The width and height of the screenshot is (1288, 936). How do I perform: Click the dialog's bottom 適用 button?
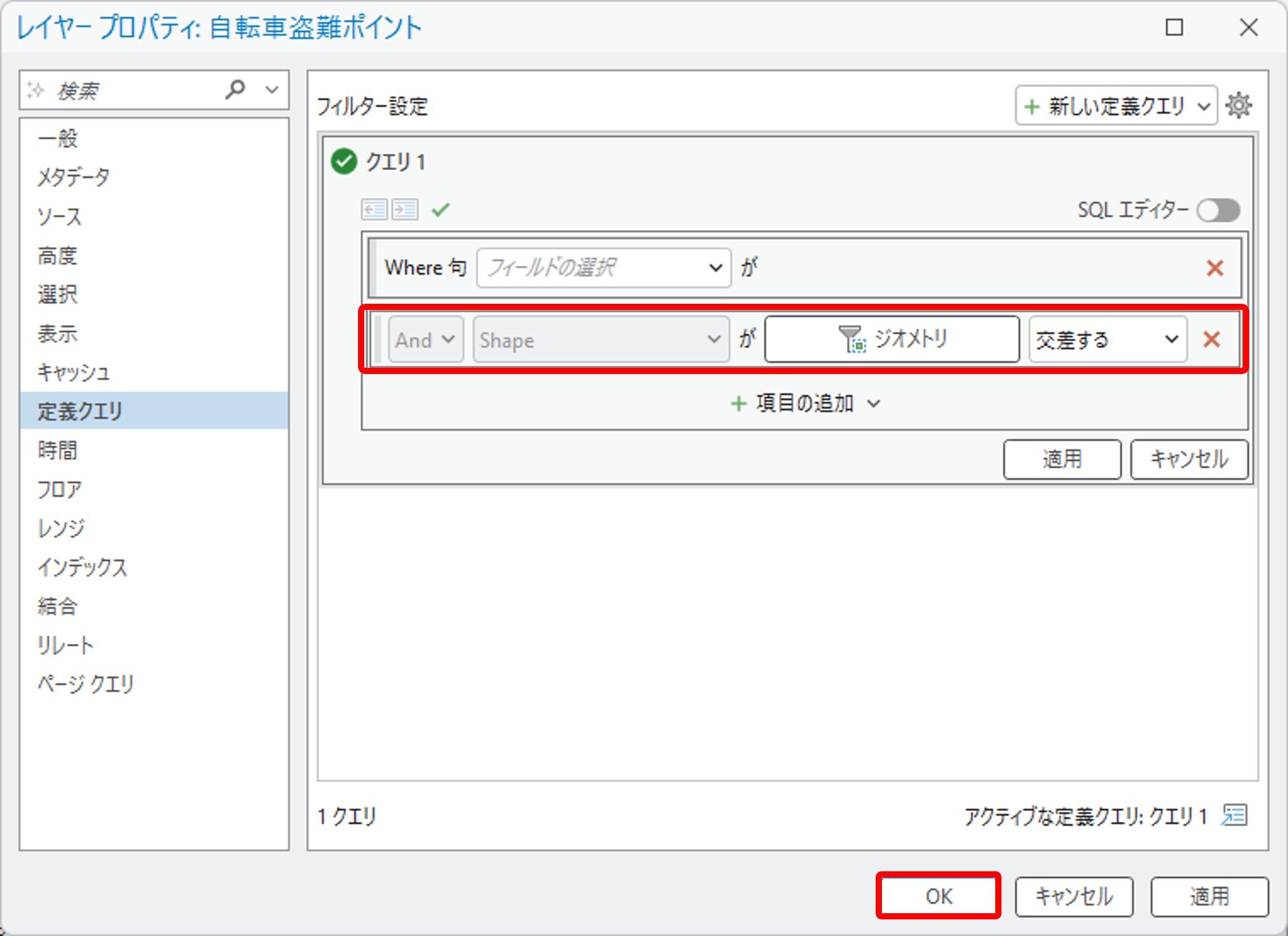[x=1209, y=897]
